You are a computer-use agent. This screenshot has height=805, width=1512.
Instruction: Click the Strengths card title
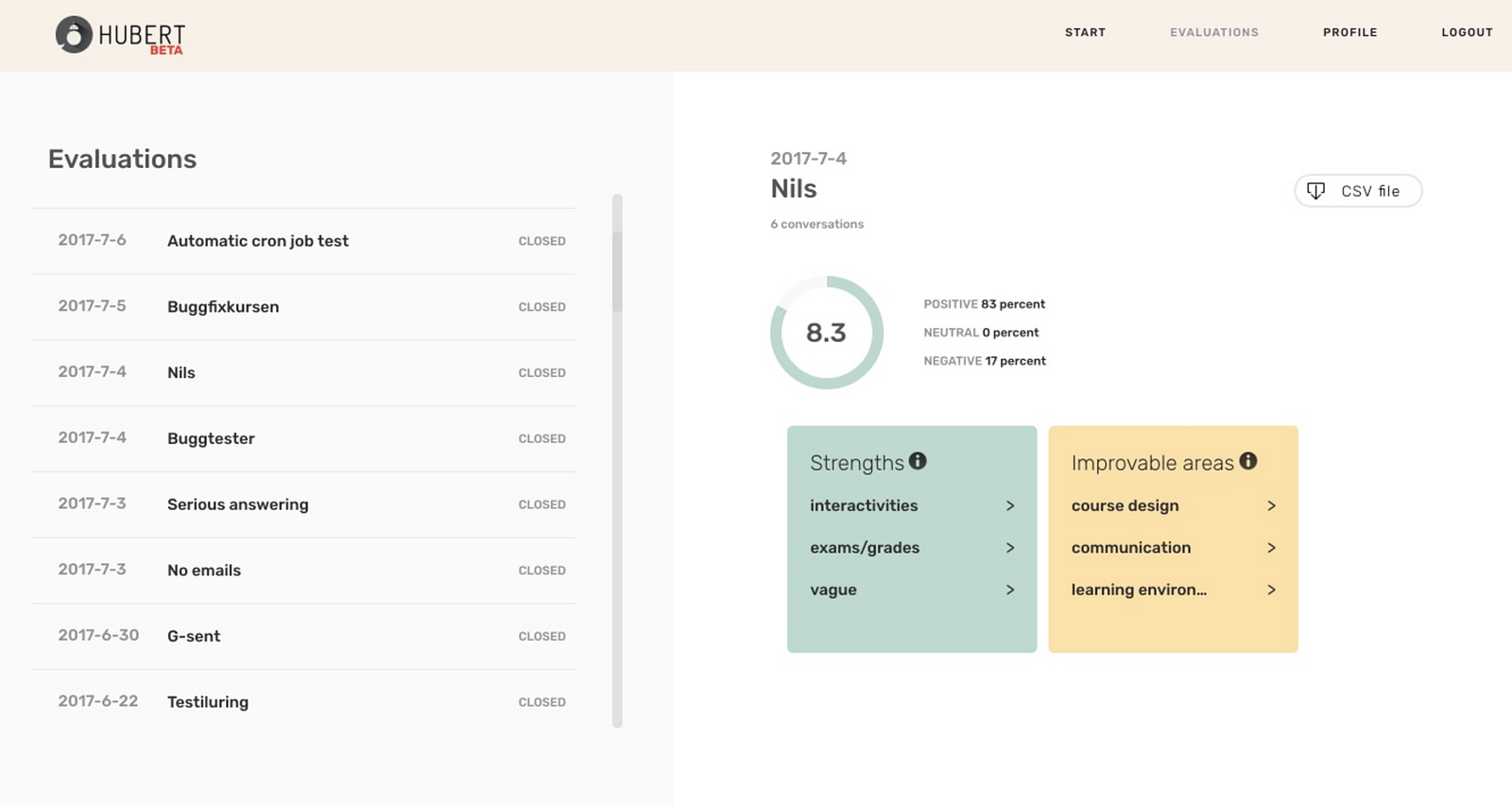tap(857, 463)
